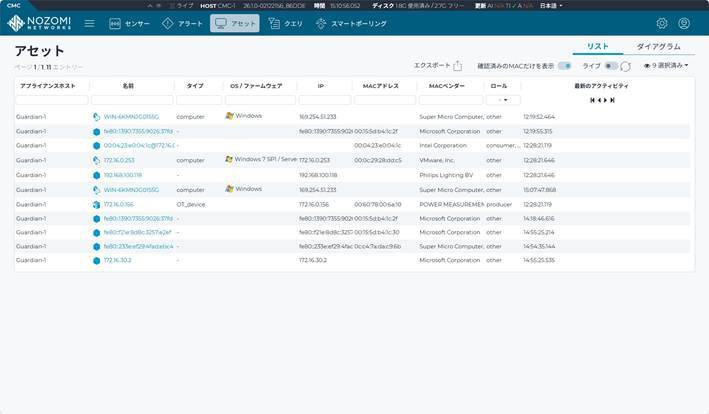Toggle the ライブ (Live) switch
The width and height of the screenshot is (709, 414).
(611, 66)
